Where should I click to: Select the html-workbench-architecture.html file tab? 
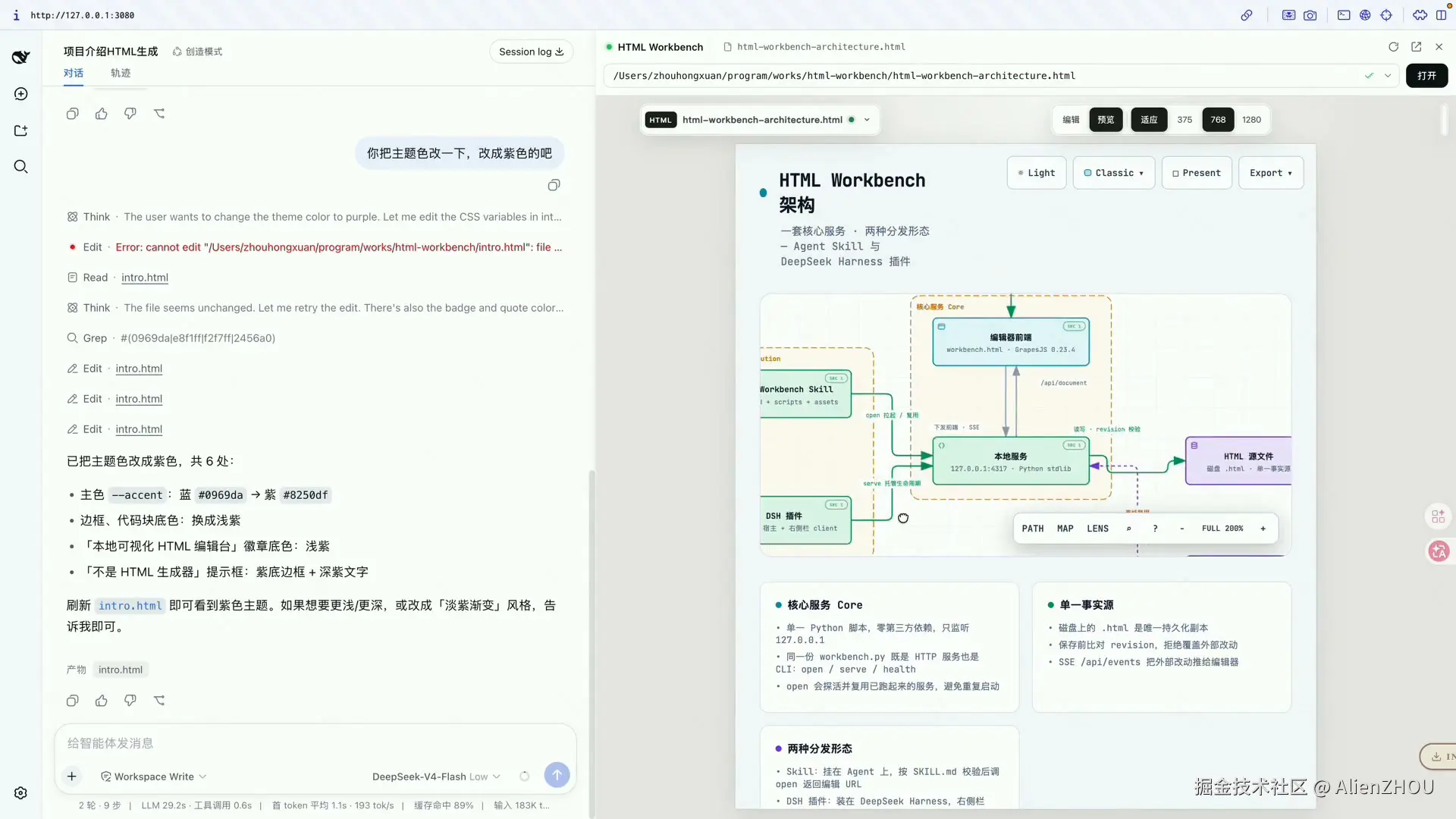[814, 47]
